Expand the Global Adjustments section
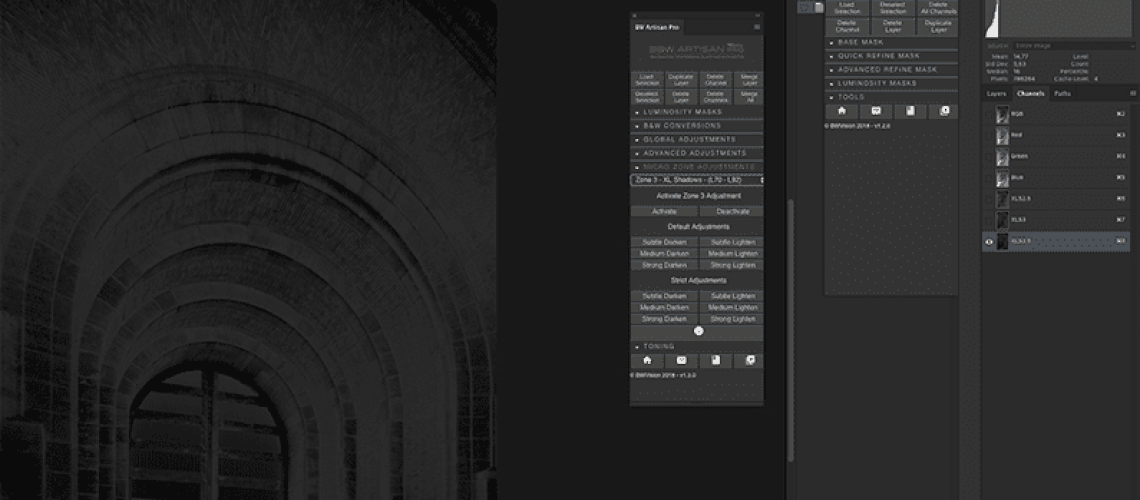 coord(697,140)
